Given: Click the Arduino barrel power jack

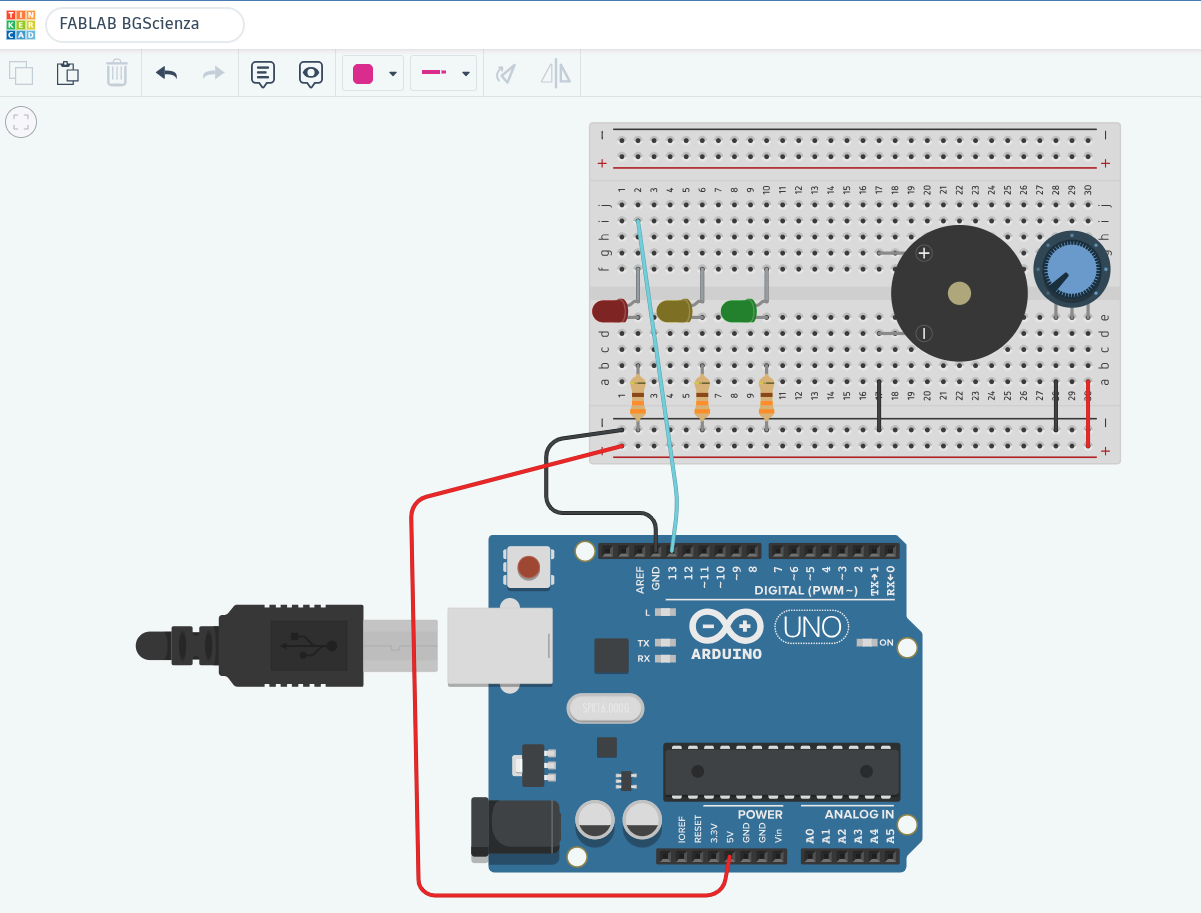Looking at the screenshot, I should pyautogui.click(x=515, y=830).
